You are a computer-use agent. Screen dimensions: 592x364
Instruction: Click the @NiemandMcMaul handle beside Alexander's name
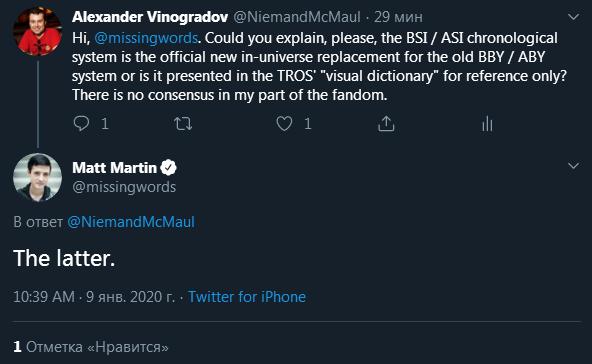click(x=297, y=17)
